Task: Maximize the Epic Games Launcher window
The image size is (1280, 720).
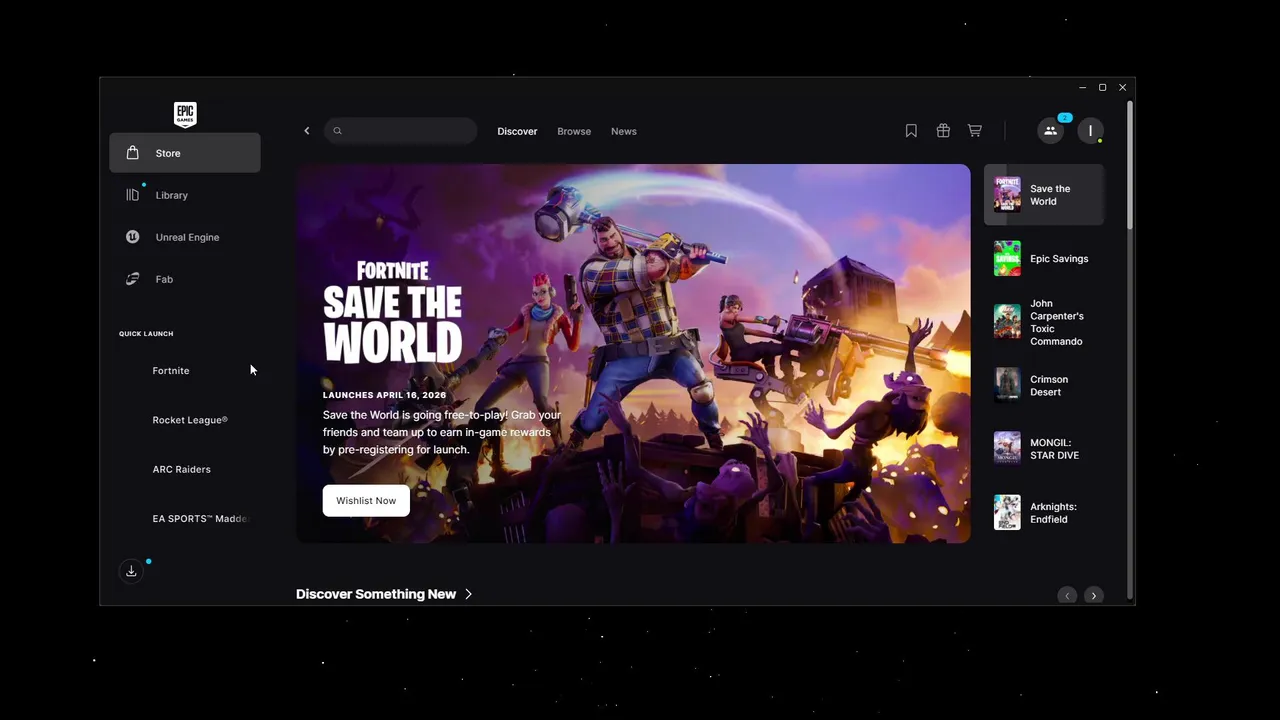Action: pos(1103,88)
